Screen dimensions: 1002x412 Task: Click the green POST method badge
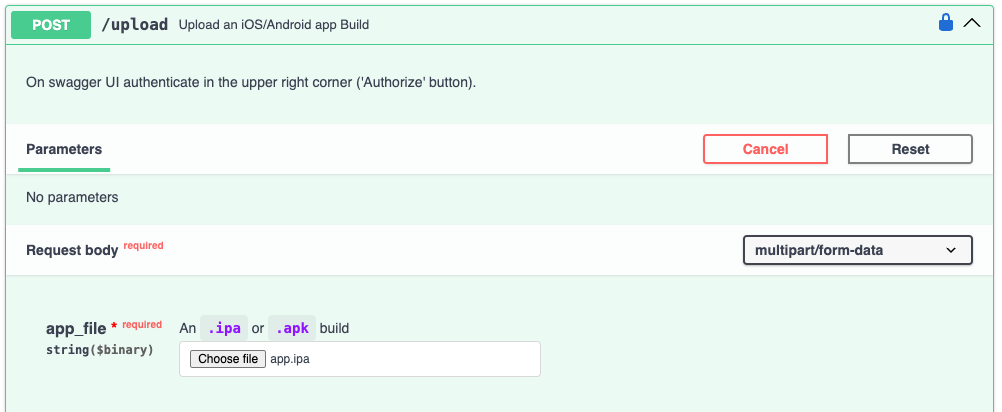(x=51, y=25)
